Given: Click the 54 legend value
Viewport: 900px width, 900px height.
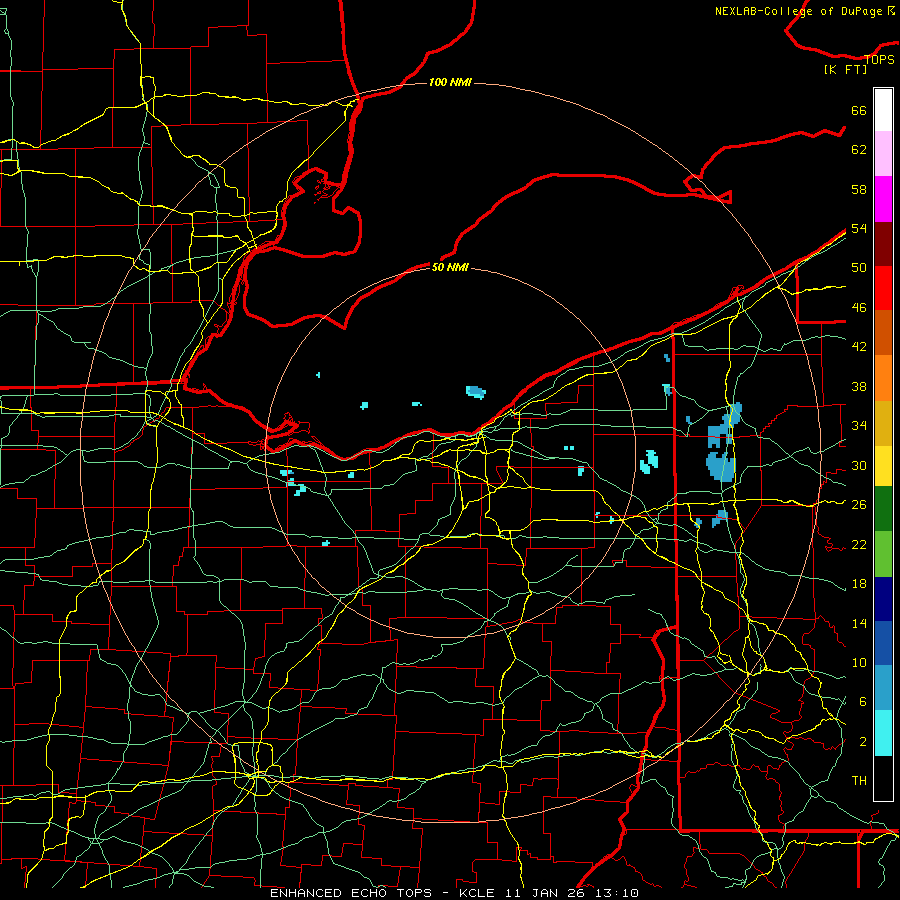Looking at the screenshot, I should [x=859, y=228].
